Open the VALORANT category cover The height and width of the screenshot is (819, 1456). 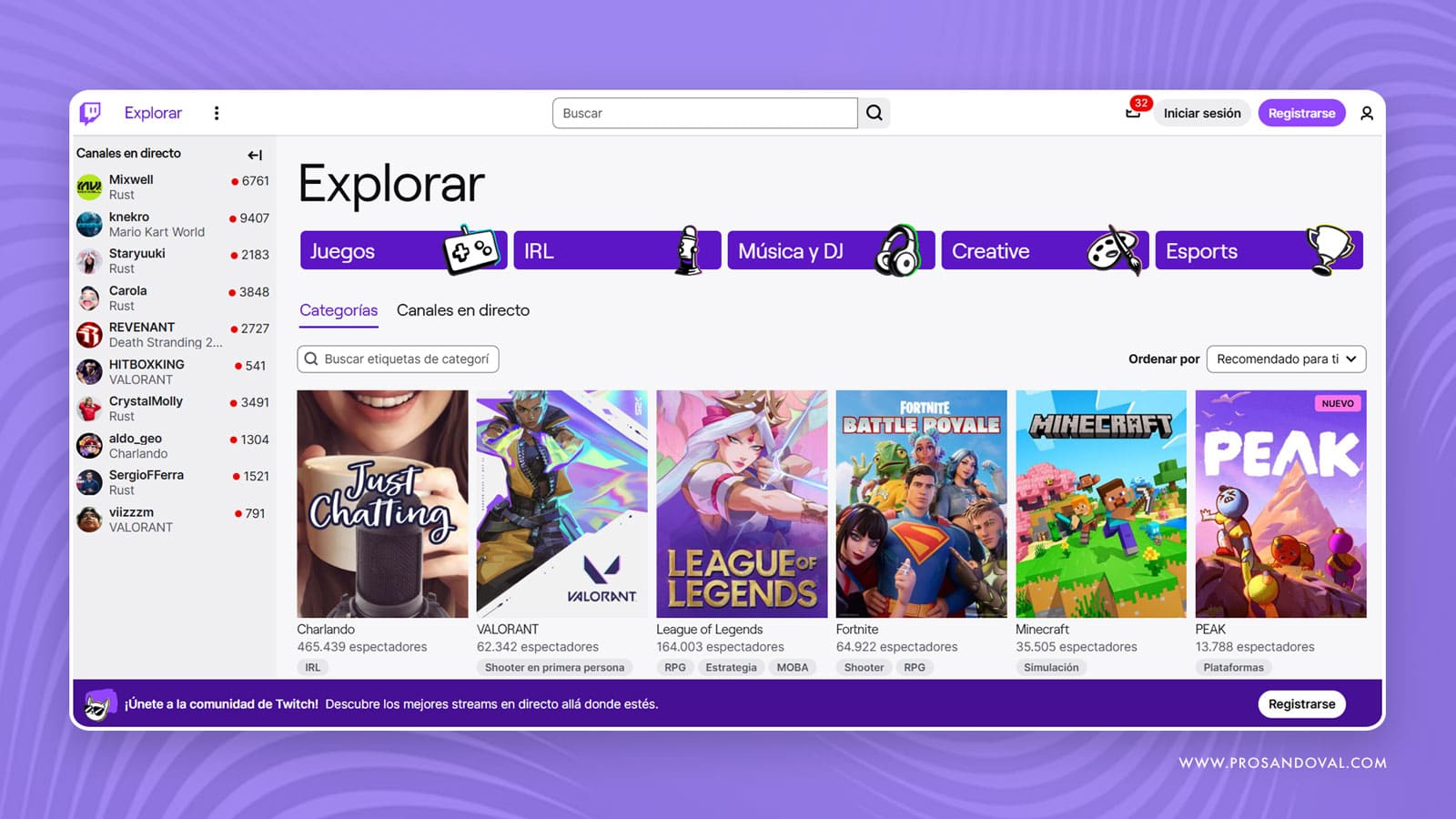tap(562, 504)
